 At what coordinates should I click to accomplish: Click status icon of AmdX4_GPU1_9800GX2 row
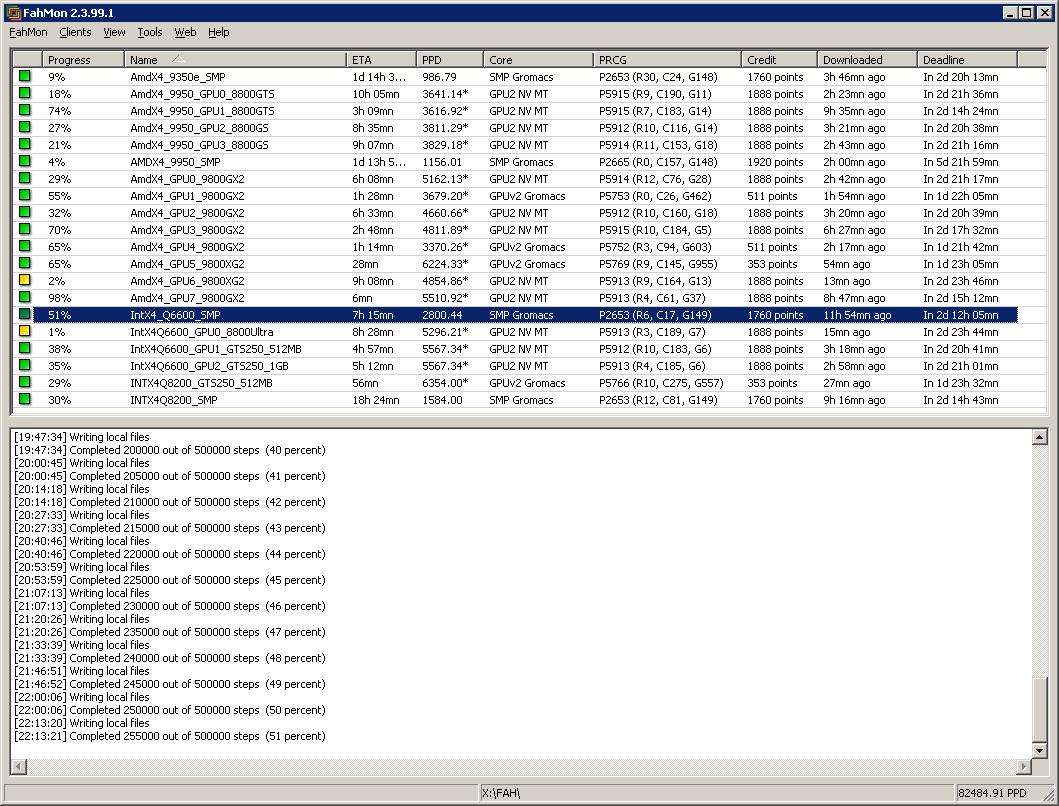[x=25, y=195]
